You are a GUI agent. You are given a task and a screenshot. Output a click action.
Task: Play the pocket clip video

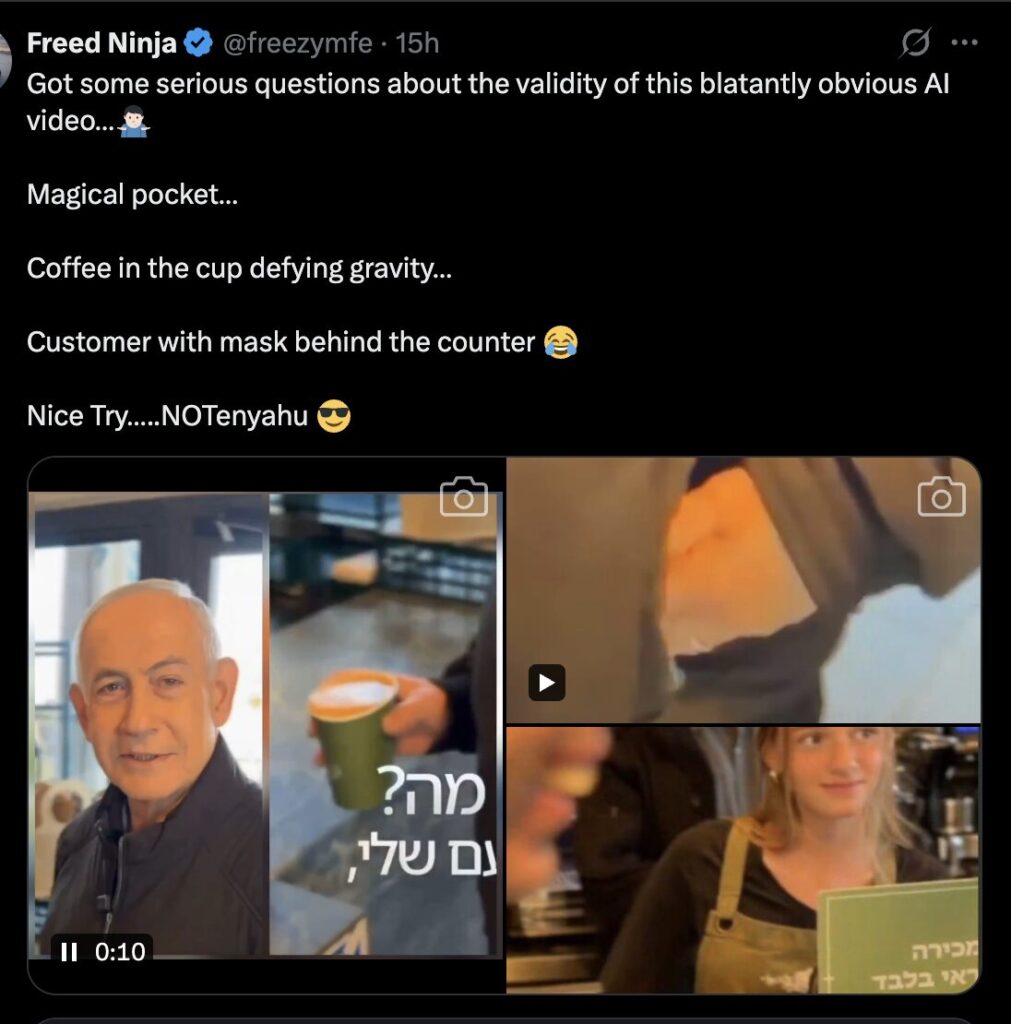(547, 682)
